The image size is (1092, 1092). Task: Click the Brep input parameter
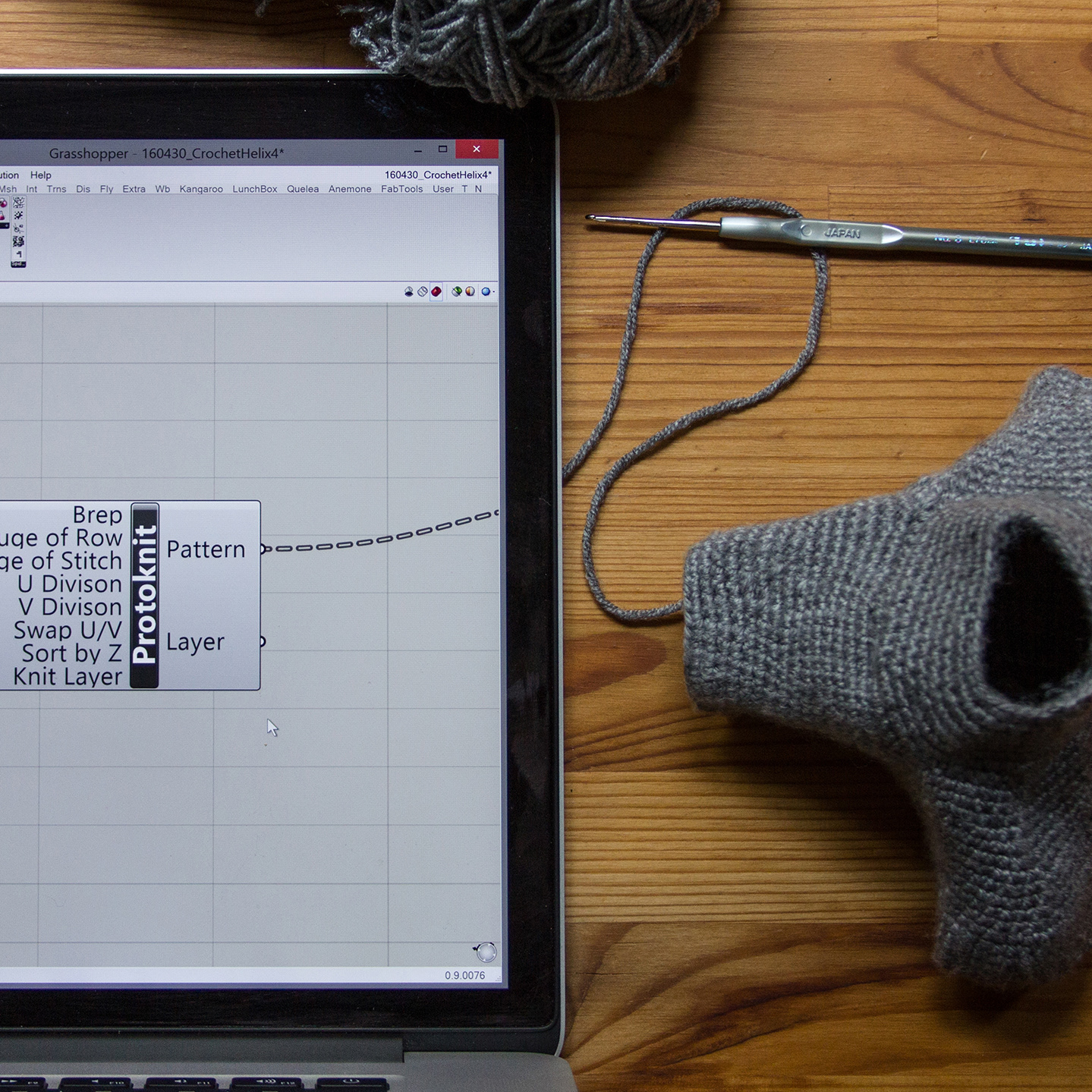(97, 515)
